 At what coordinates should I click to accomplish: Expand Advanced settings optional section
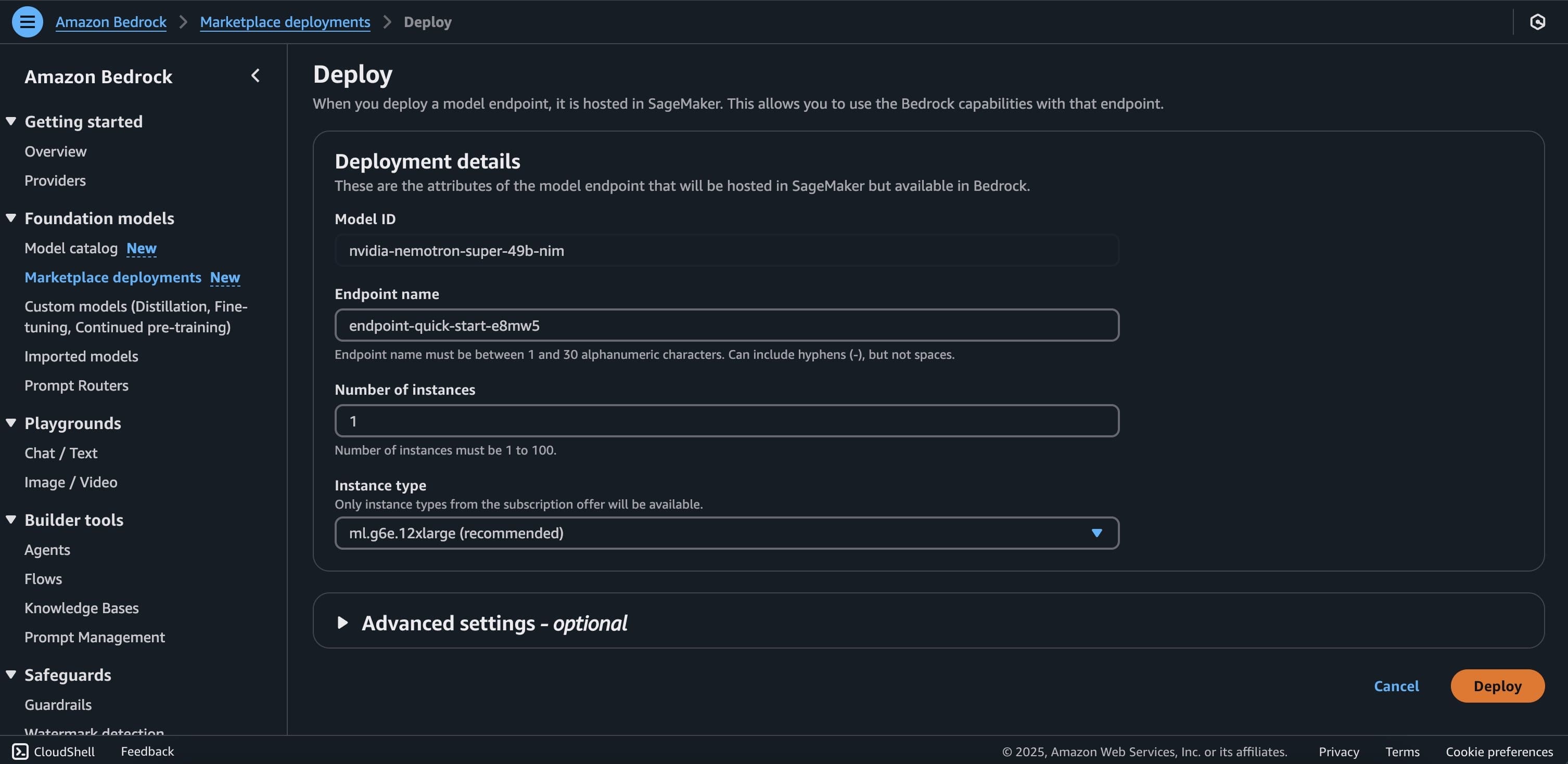coord(343,622)
